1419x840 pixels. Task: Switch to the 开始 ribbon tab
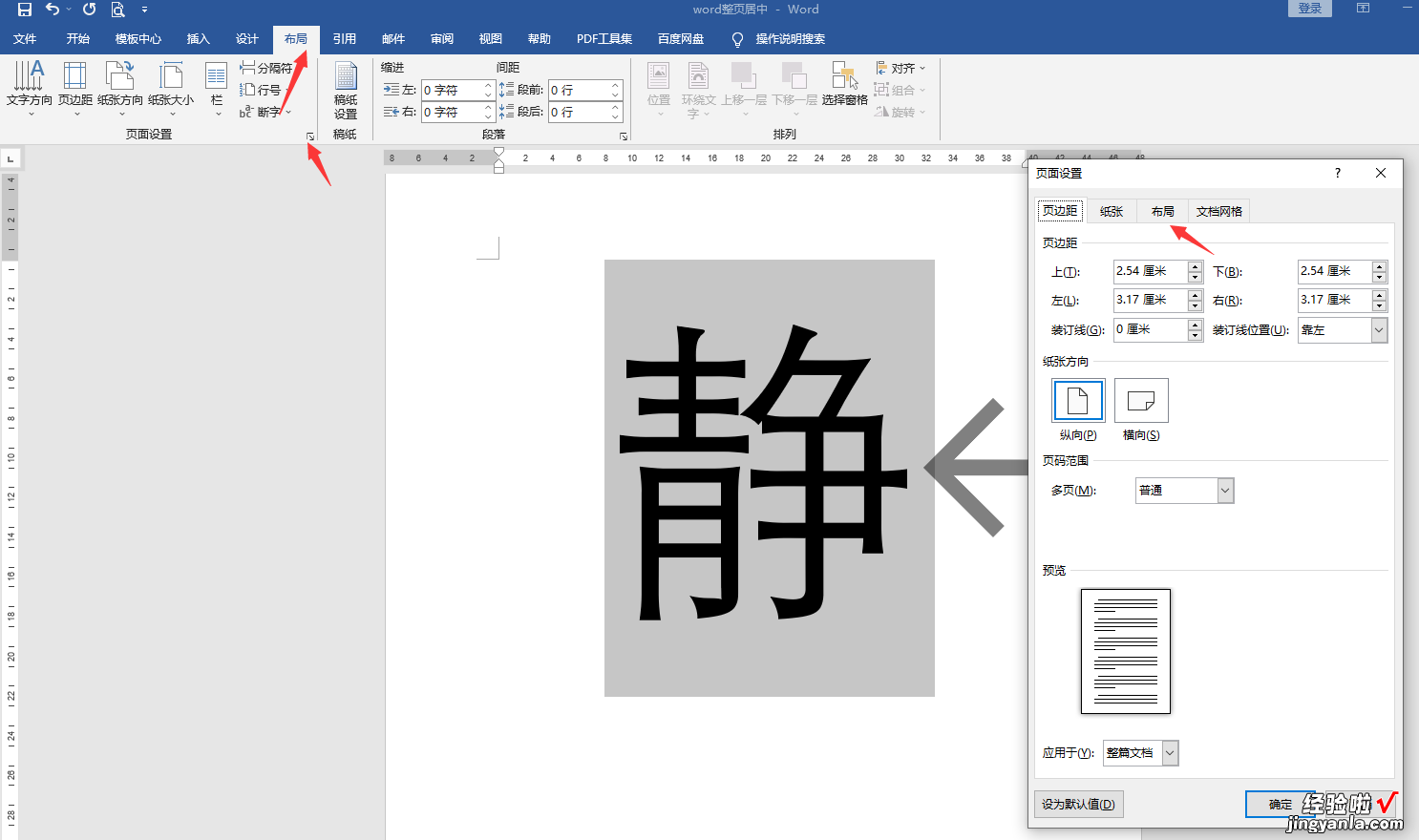78,38
